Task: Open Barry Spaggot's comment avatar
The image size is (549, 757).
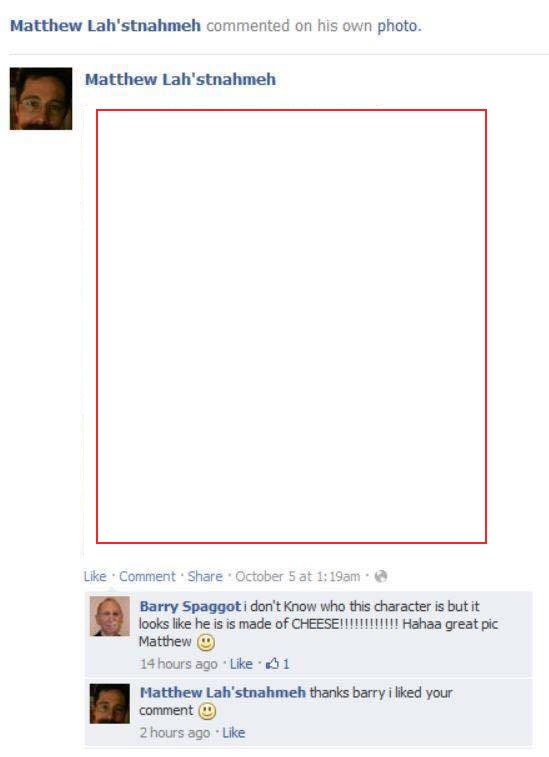Action: (110, 616)
